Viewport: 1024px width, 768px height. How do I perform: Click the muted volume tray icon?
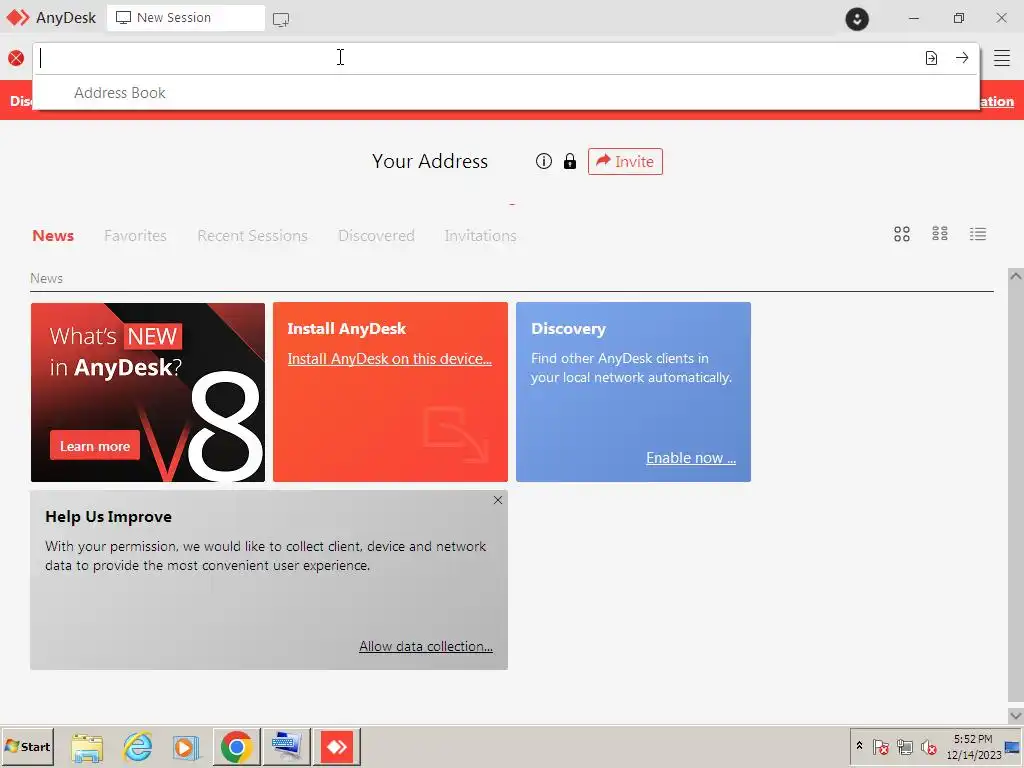[x=928, y=746]
